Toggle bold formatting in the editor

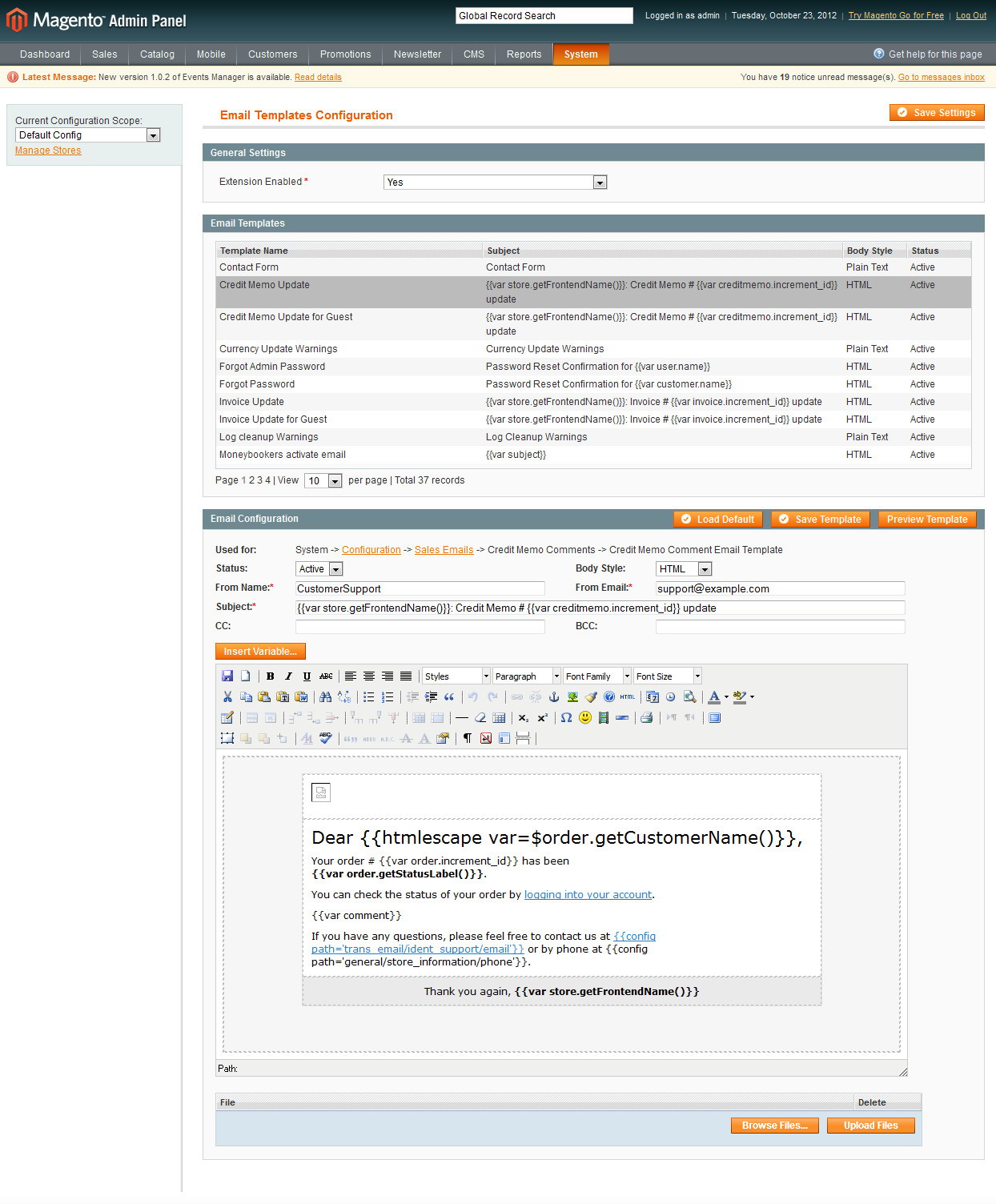(270, 676)
